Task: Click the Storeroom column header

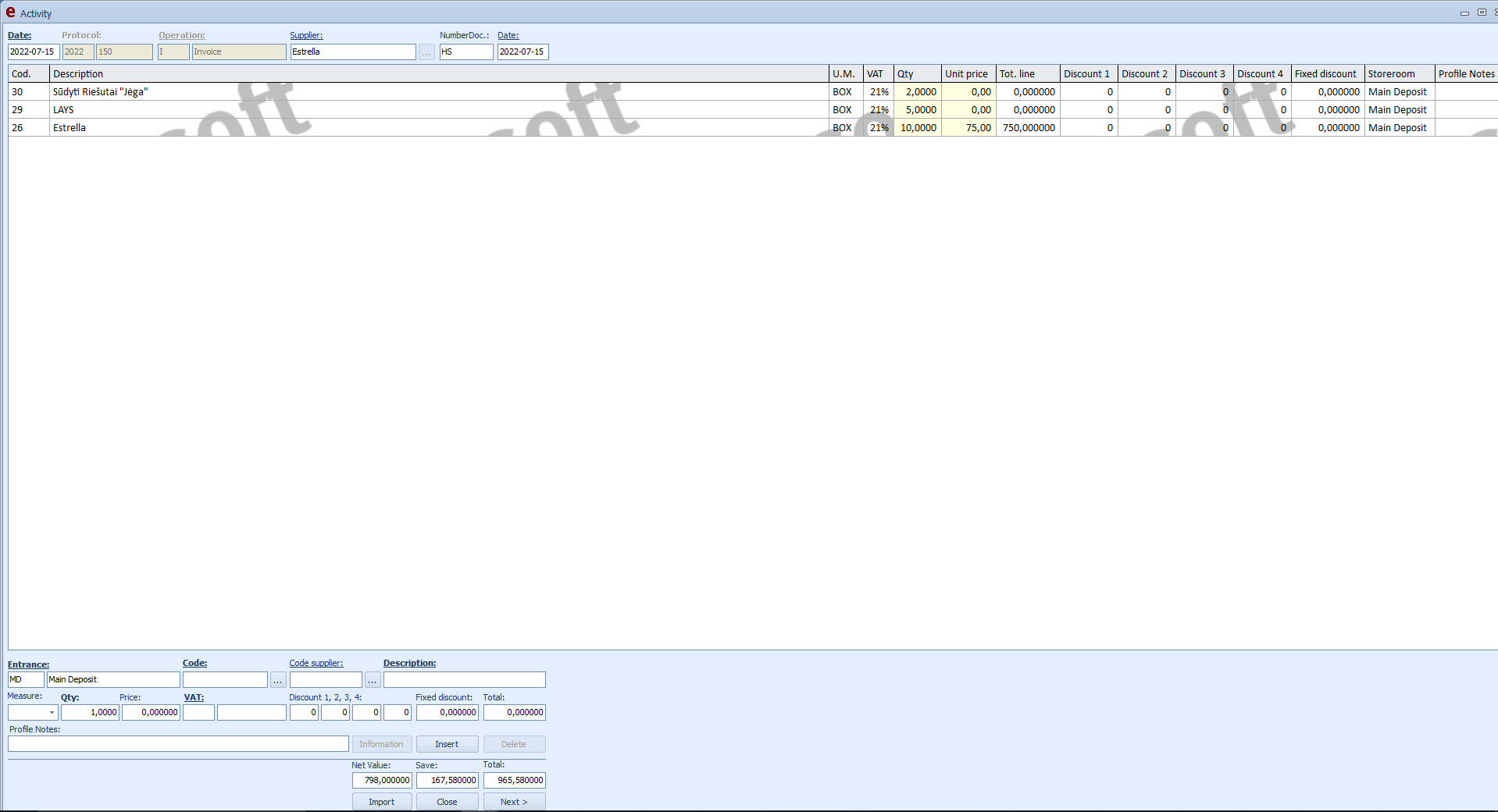Action: [1400, 74]
